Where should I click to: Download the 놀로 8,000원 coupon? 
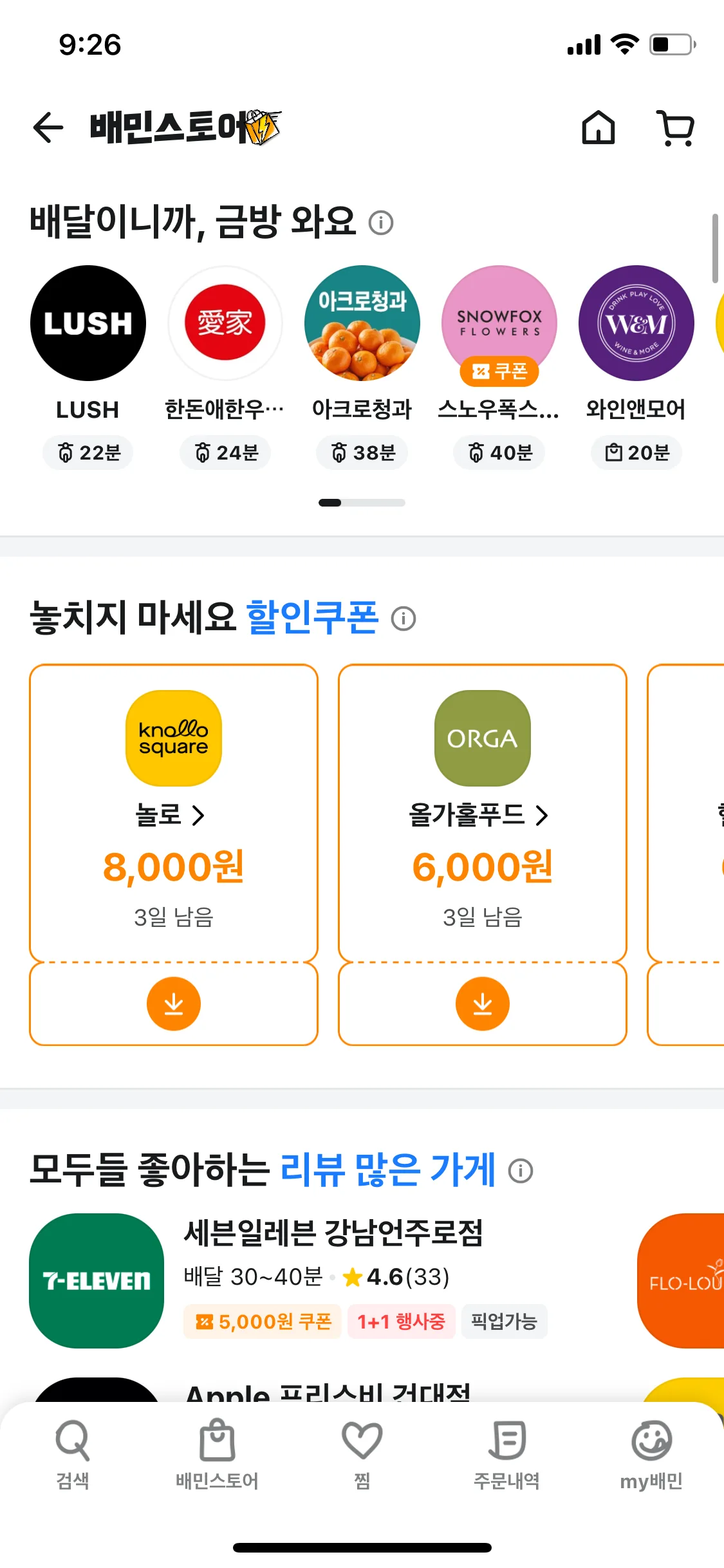pyautogui.click(x=174, y=1003)
